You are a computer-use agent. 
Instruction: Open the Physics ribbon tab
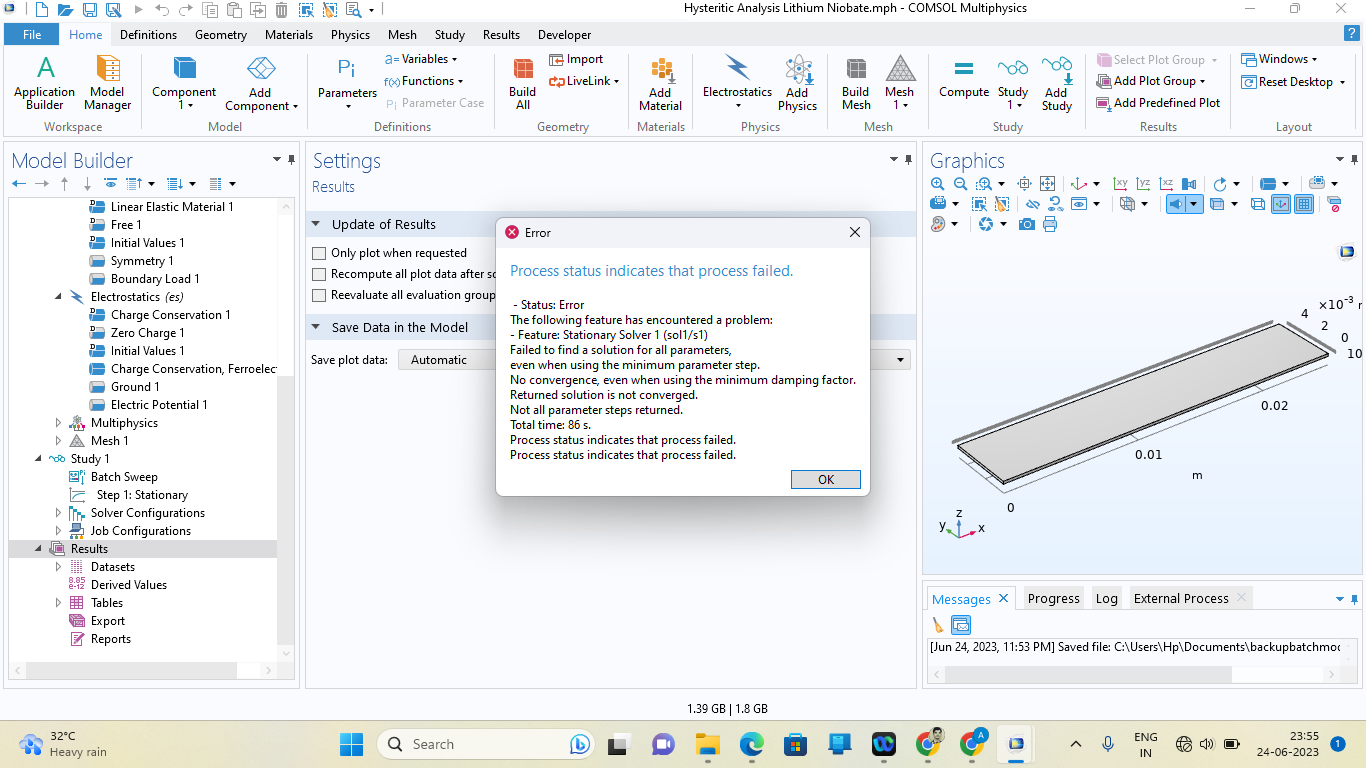pyautogui.click(x=350, y=35)
